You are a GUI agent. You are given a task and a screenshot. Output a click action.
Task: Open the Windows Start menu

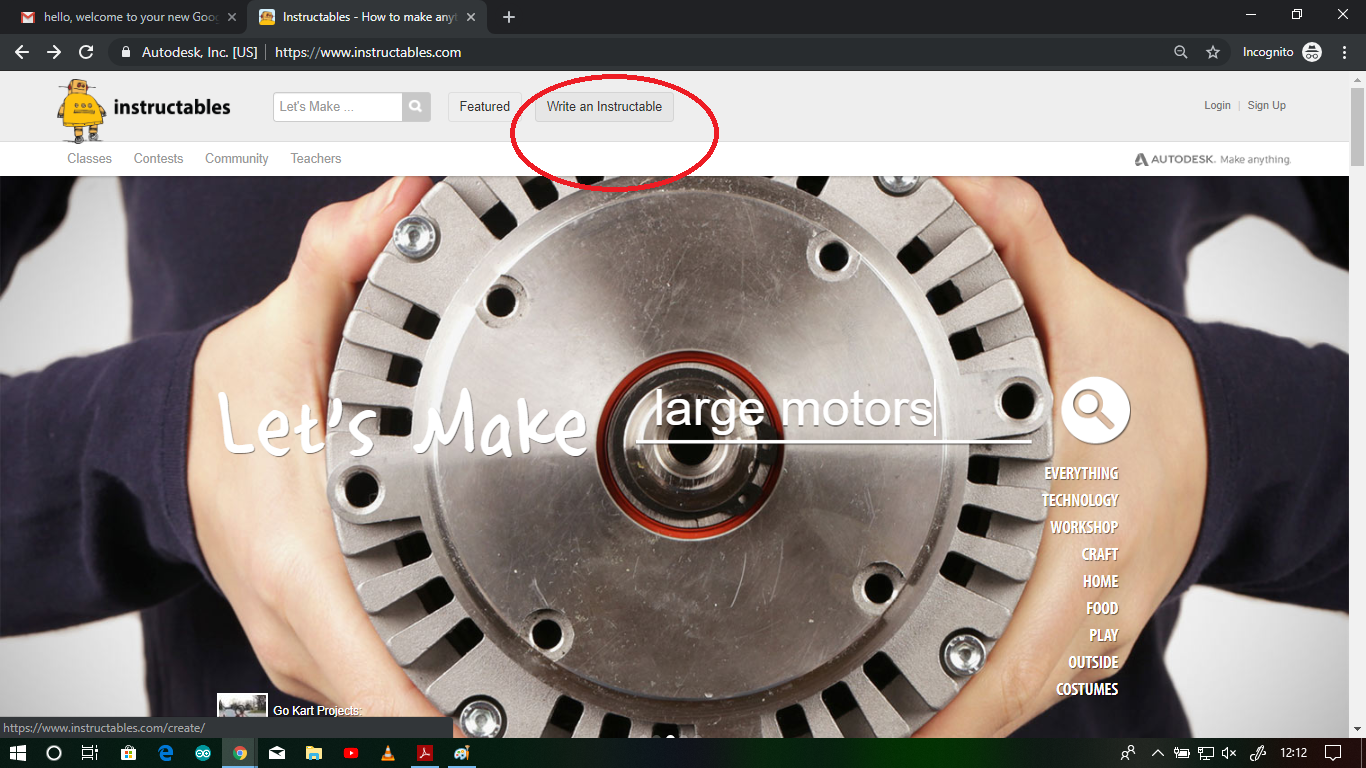(x=18, y=753)
